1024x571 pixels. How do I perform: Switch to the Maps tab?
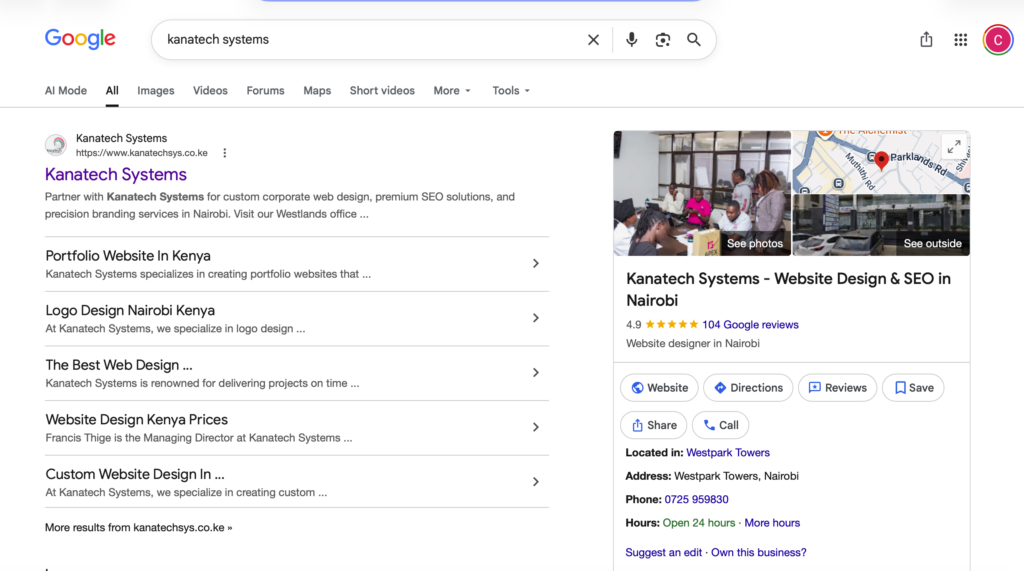click(317, 91)
